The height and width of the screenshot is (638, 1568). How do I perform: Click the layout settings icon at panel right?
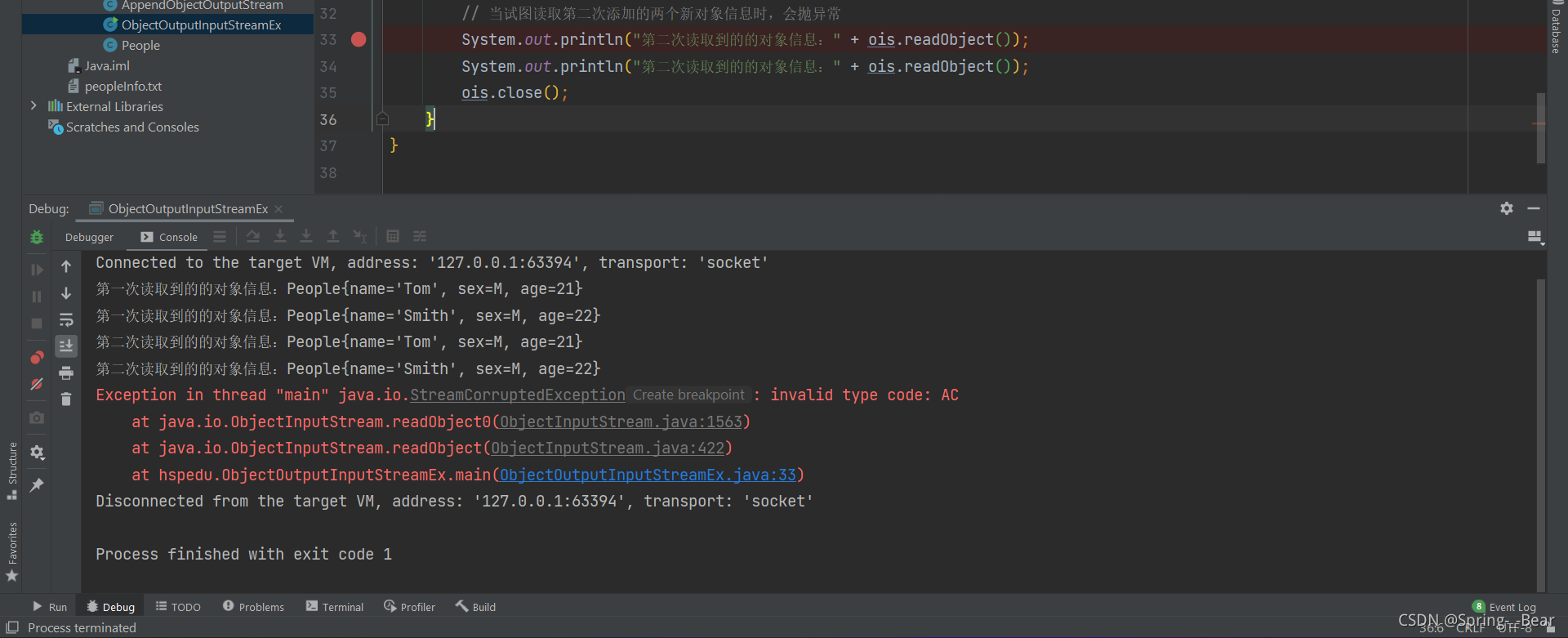1535,237
